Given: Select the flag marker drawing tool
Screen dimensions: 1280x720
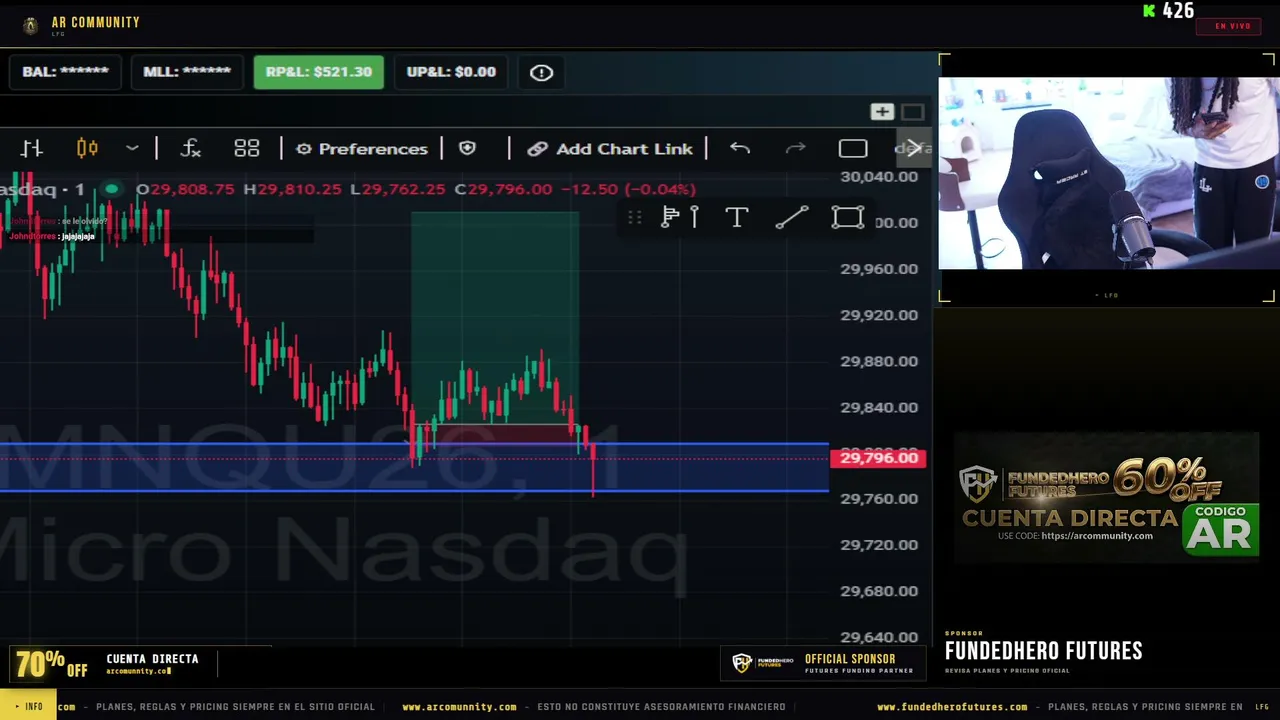Looking at the screenshot, I should [x=670, y=217].
